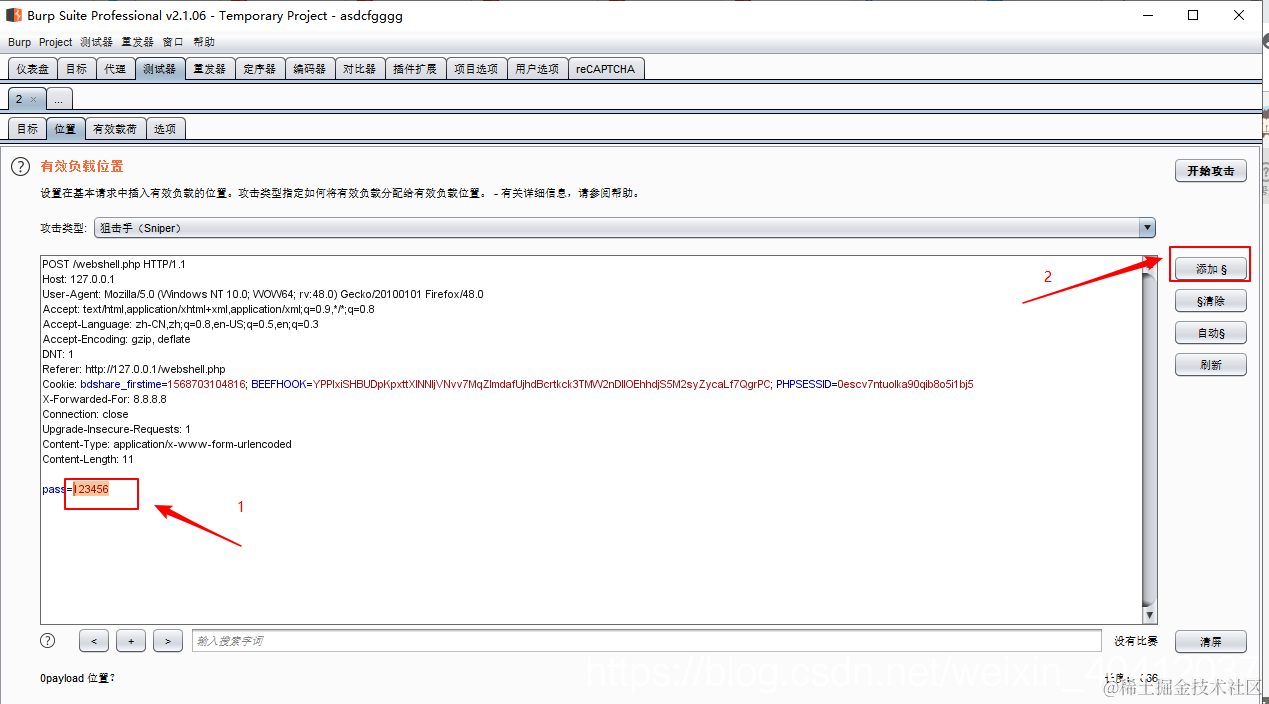The width and height of the screenshot is (1269, 704).
Task: Click the 有效负载位置 heading
Action: pyautogui.click(x=82, y=166)
